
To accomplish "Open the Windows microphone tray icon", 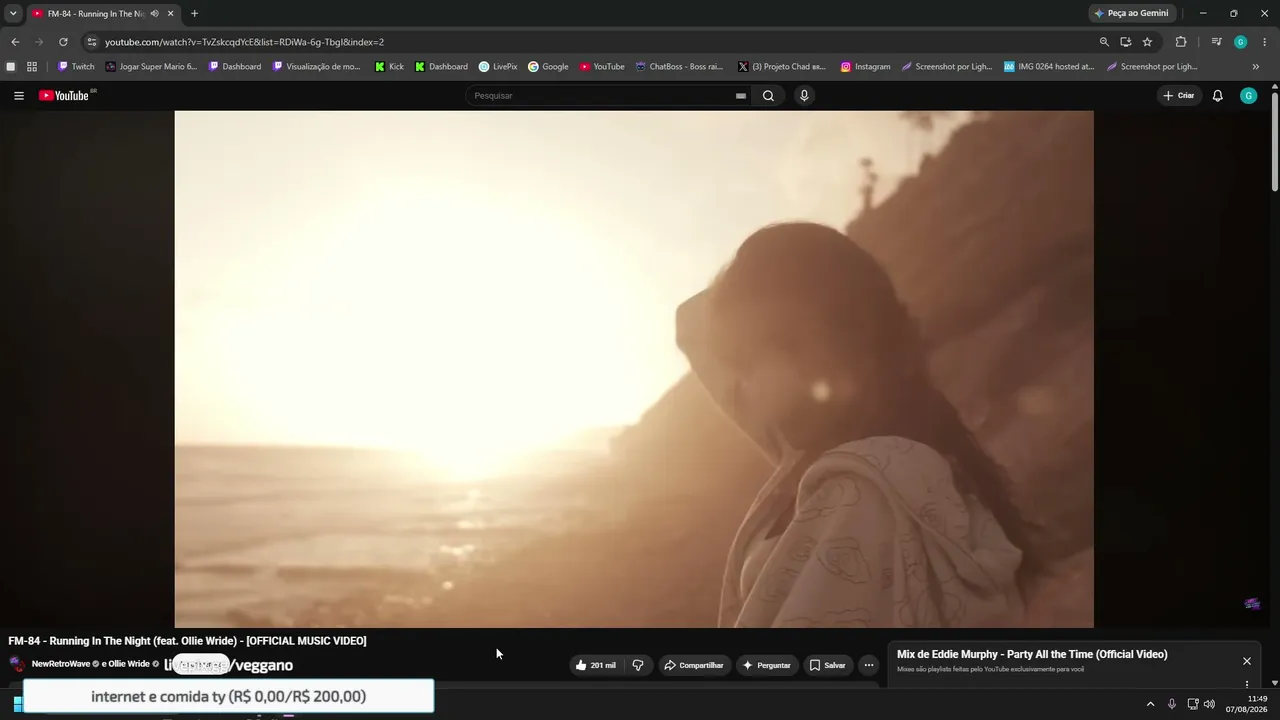I will pyautogui.click(x=1172, y=704).
